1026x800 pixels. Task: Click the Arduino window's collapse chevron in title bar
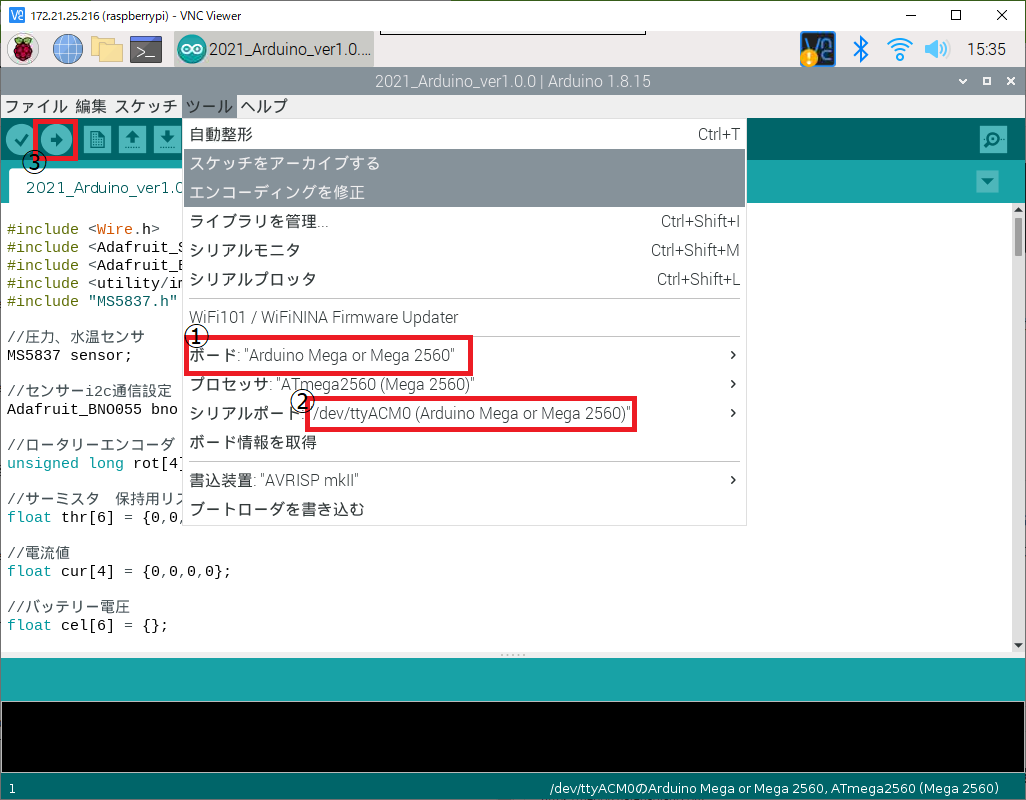point(963,81)
